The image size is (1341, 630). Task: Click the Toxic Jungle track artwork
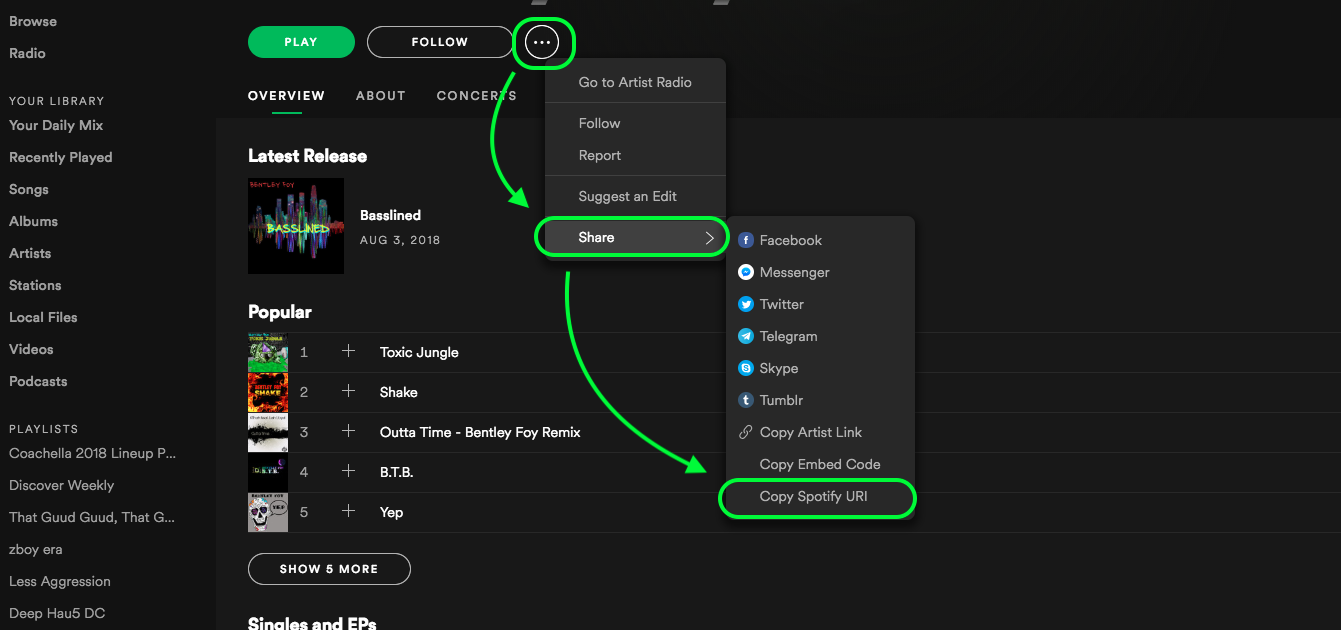point(268,352)
